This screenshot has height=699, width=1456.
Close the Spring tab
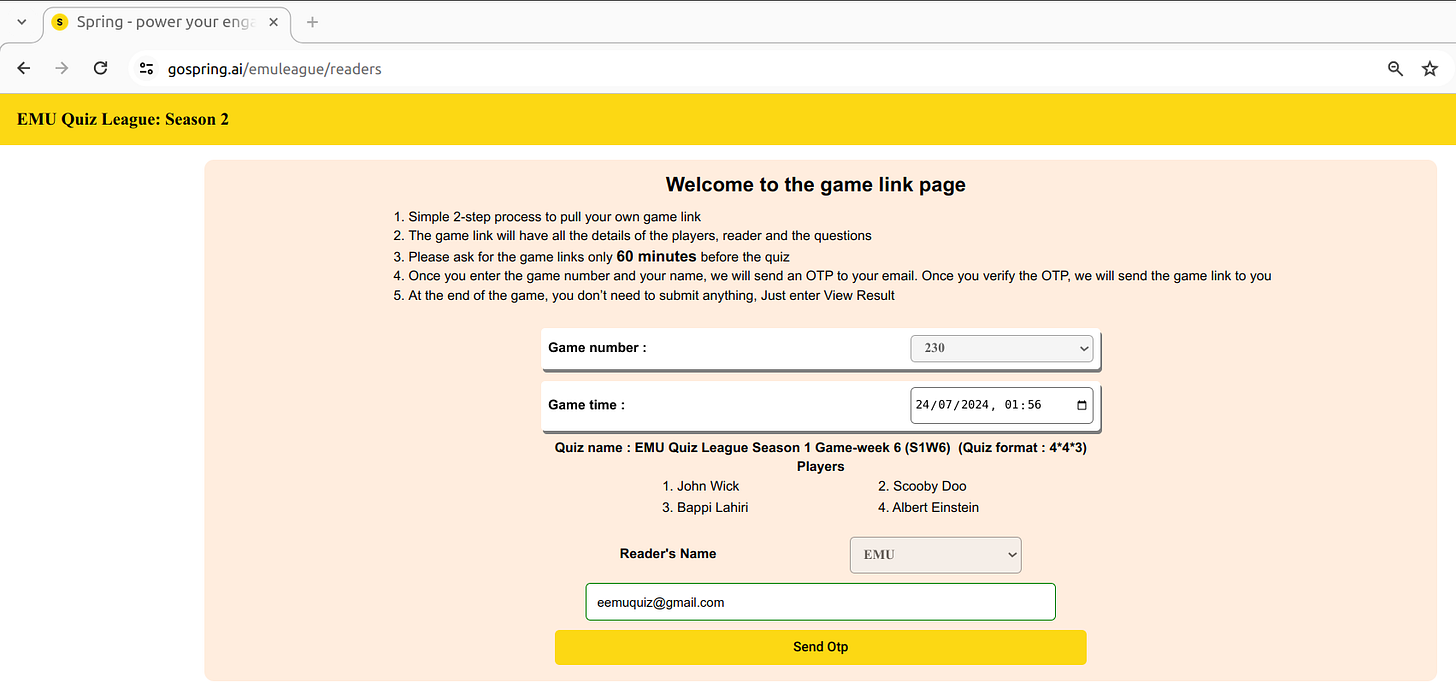pos(274,22)
